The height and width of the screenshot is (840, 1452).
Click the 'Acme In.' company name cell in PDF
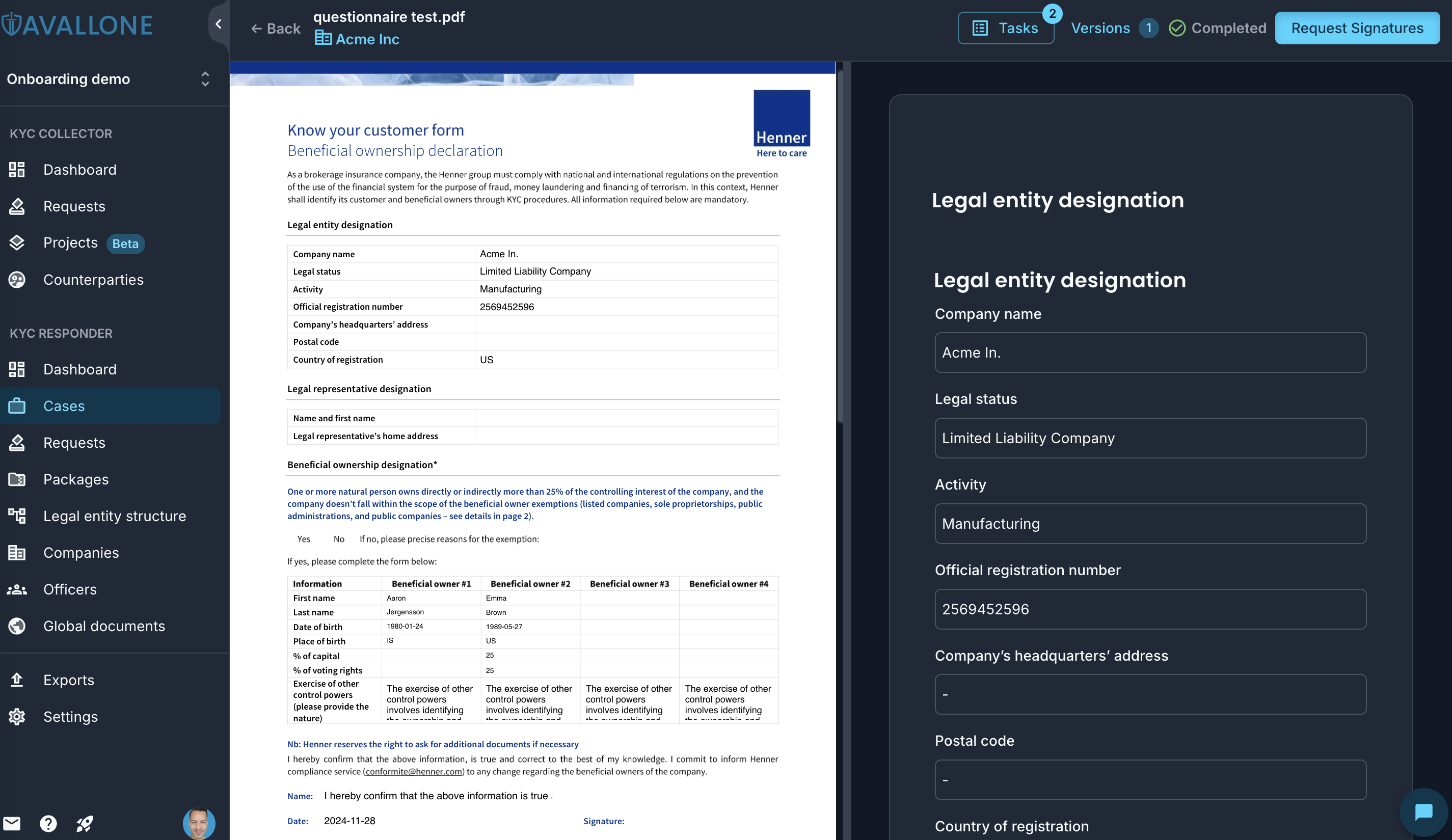tap(626, 254)
